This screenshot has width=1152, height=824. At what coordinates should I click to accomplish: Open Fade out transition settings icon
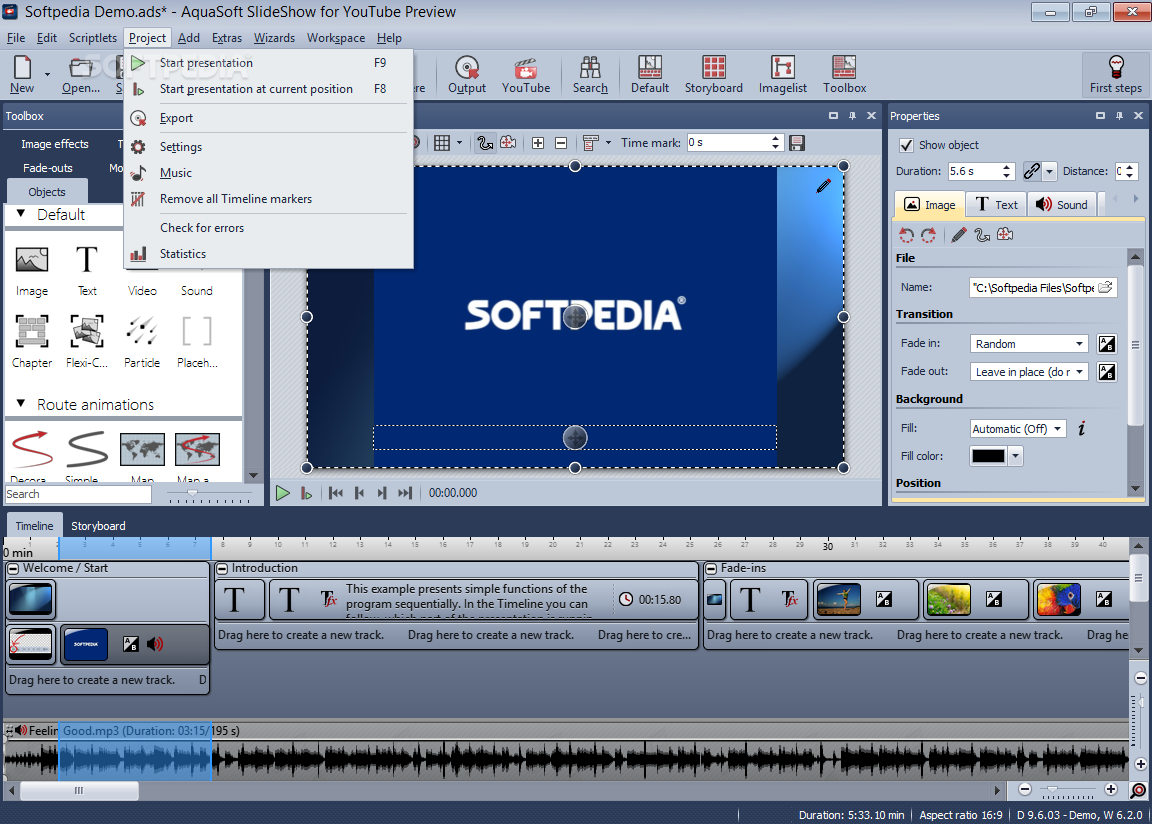pyautogui.click(x=1106, y=372)
